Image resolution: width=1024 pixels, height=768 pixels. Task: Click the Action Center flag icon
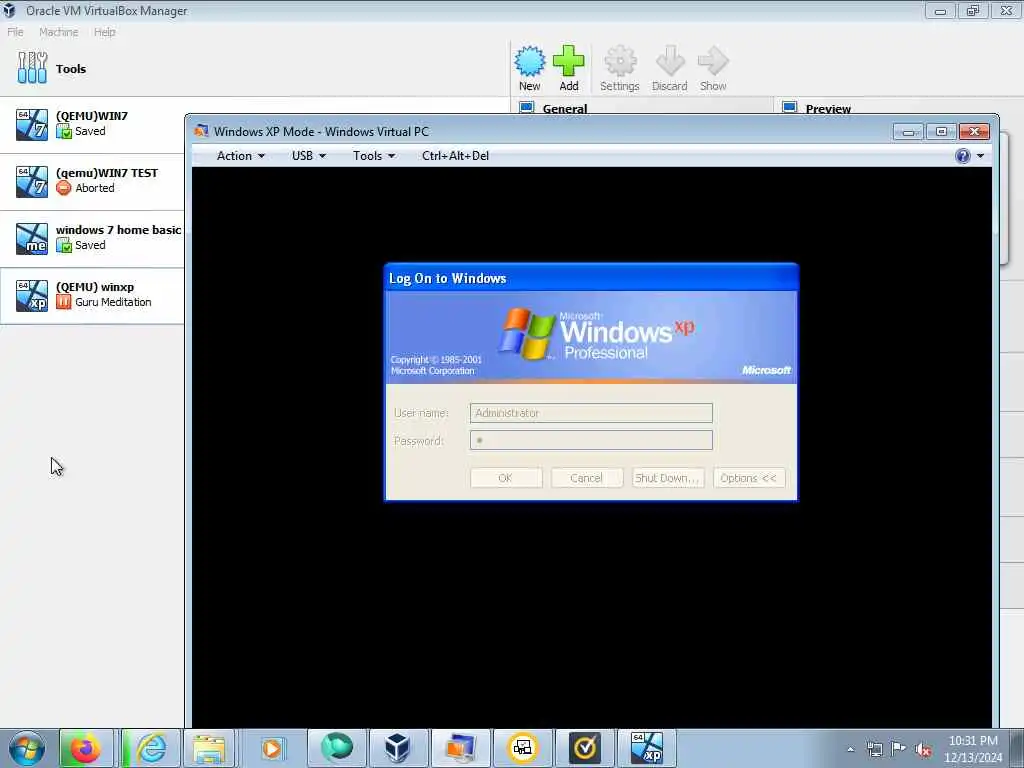(x=899, y=749)
